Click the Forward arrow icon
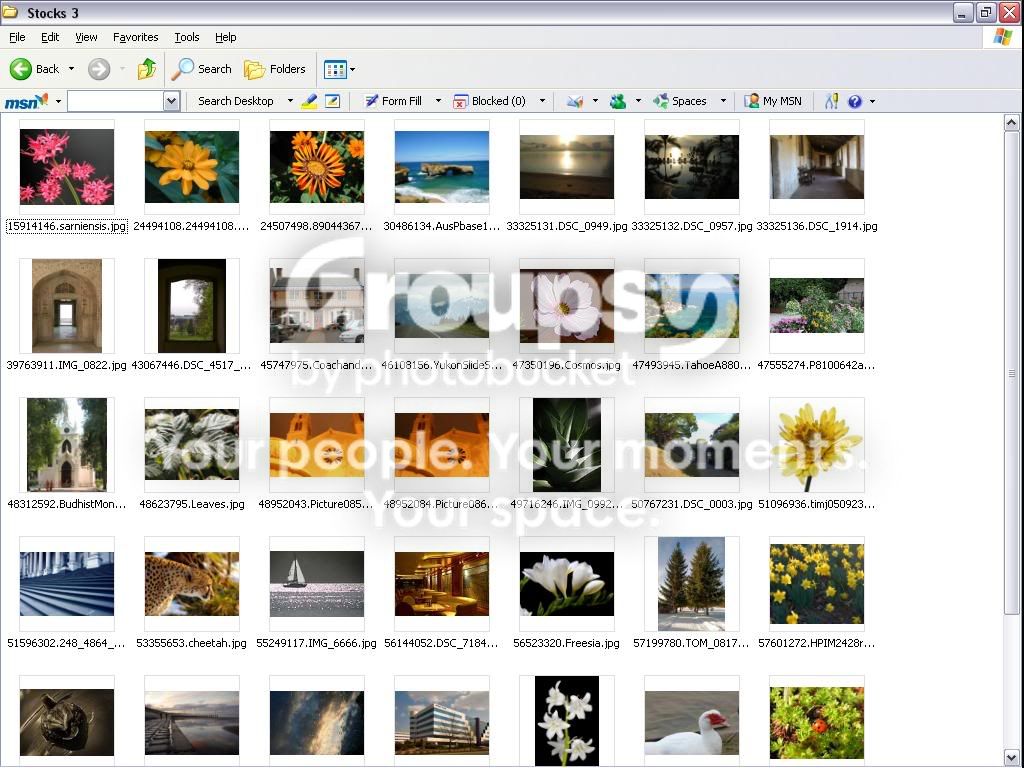Viewport: 1024px width, 768px height. [x=99, y=69]
